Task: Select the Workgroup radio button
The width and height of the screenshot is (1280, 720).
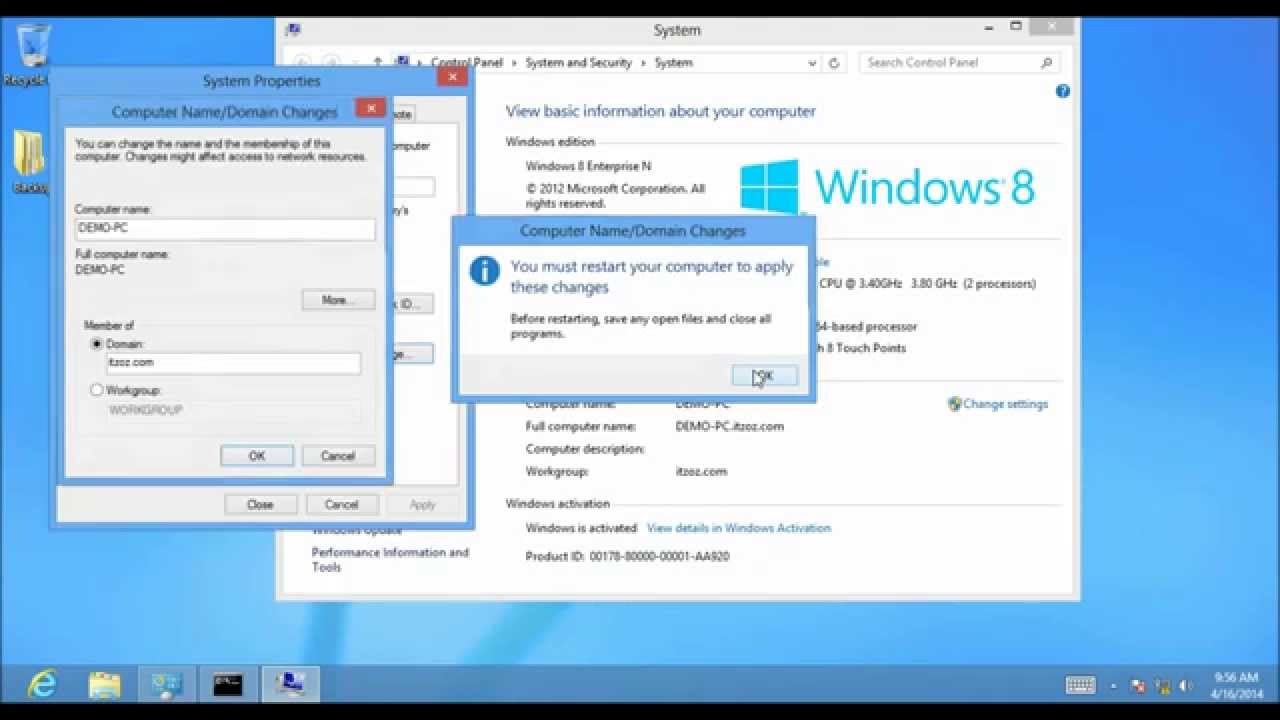Action: 97,390
